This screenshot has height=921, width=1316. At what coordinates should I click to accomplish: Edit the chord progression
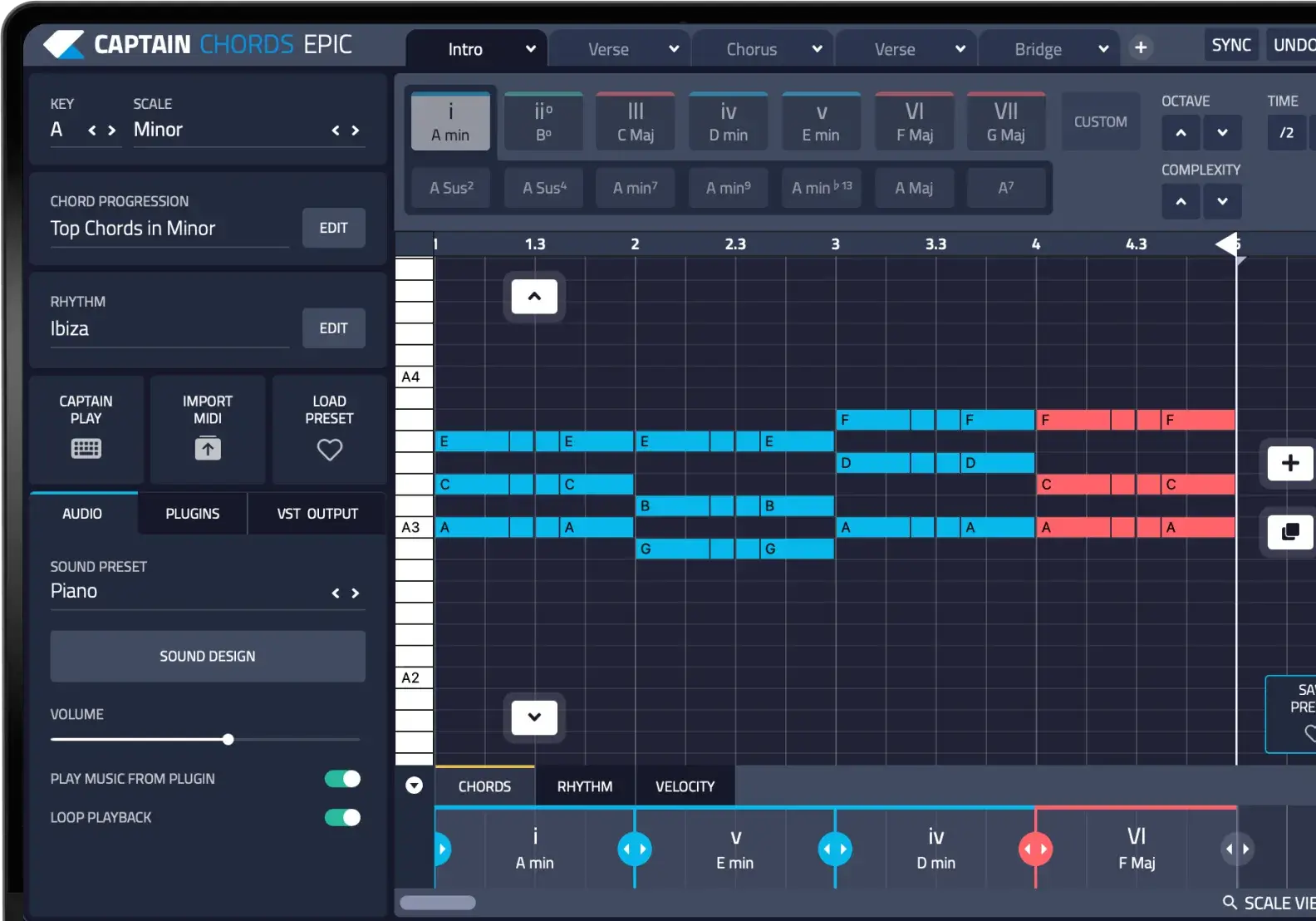coord(334,228)
